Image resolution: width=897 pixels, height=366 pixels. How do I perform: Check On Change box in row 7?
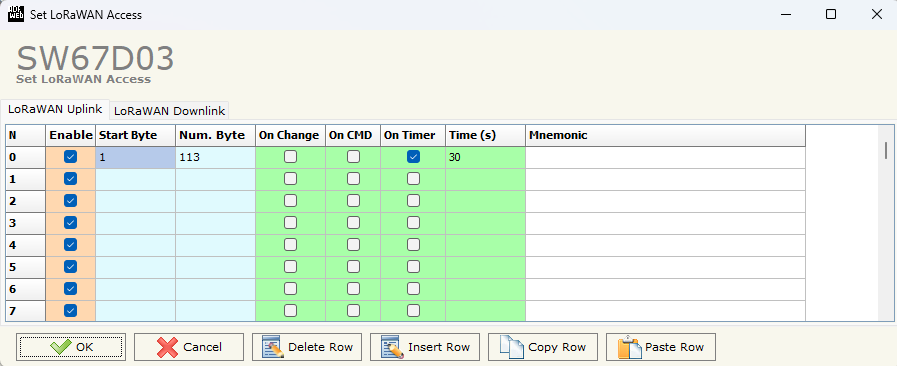tap(291, 311)
